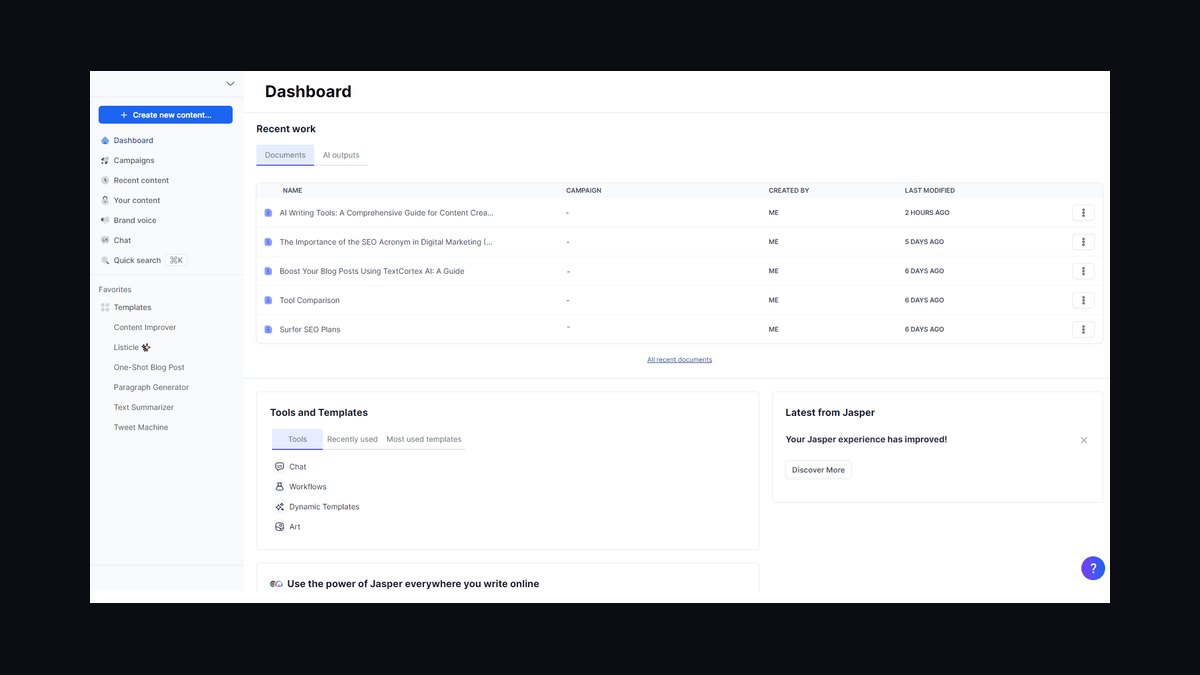Click Create new content button

(x=166, y=115)
